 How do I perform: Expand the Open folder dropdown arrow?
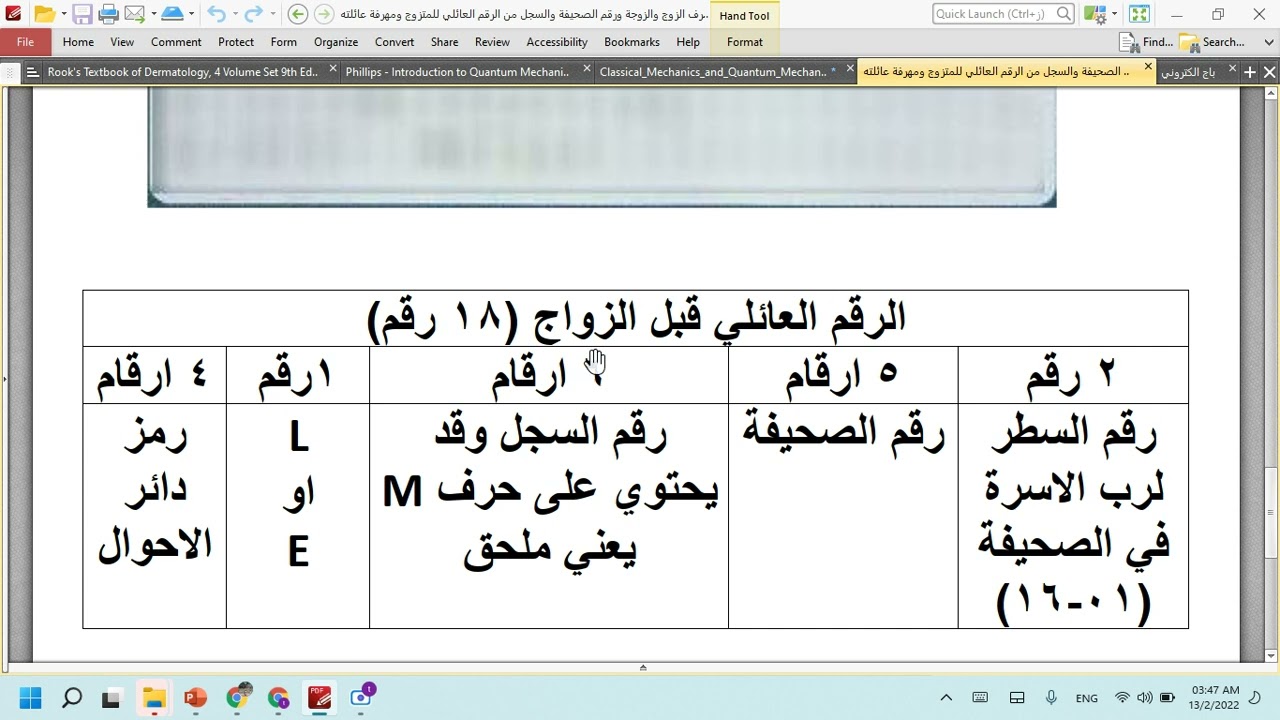62,14
